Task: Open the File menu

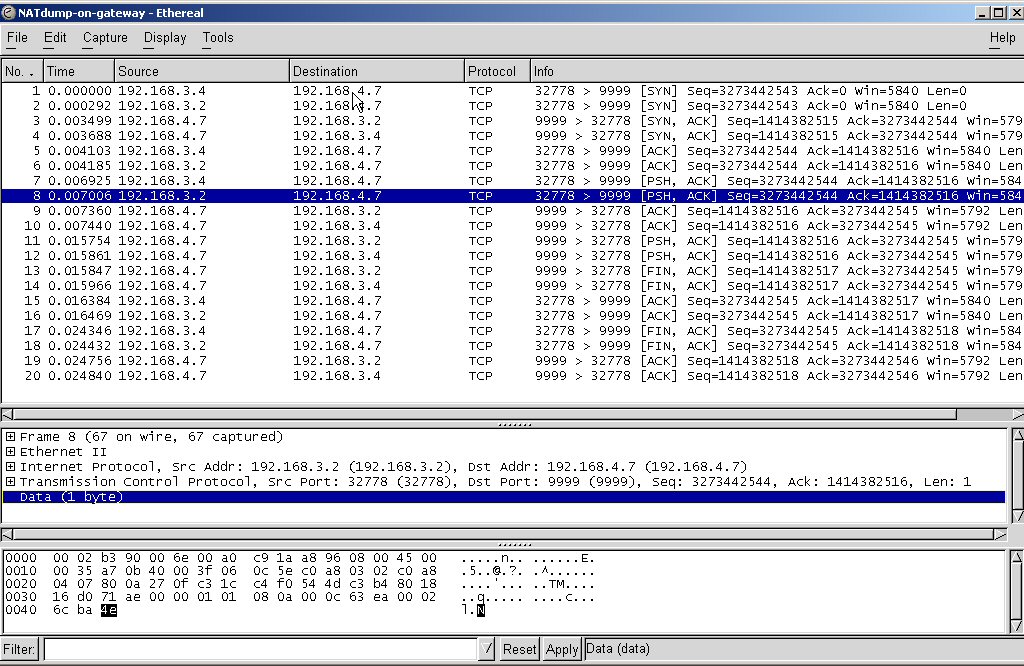Action: click(x=17, y=38)
